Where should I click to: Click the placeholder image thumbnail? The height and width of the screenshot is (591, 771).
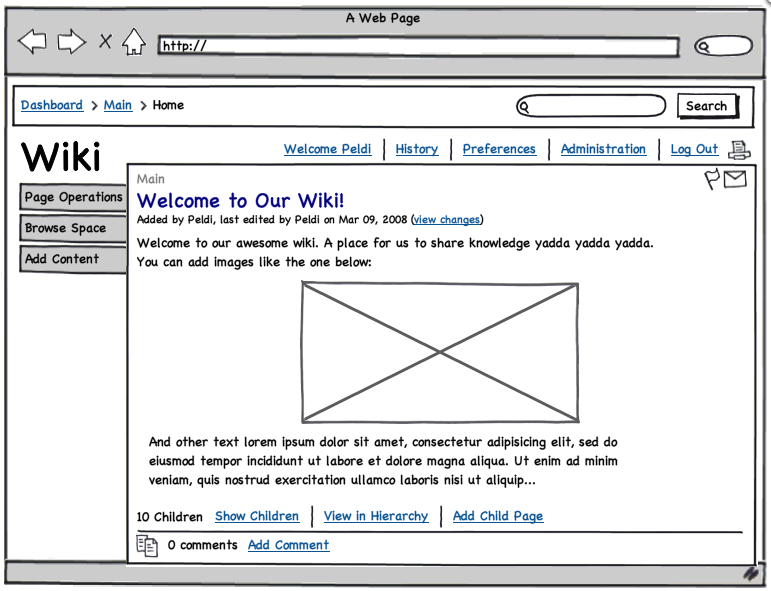coord(440,352)
